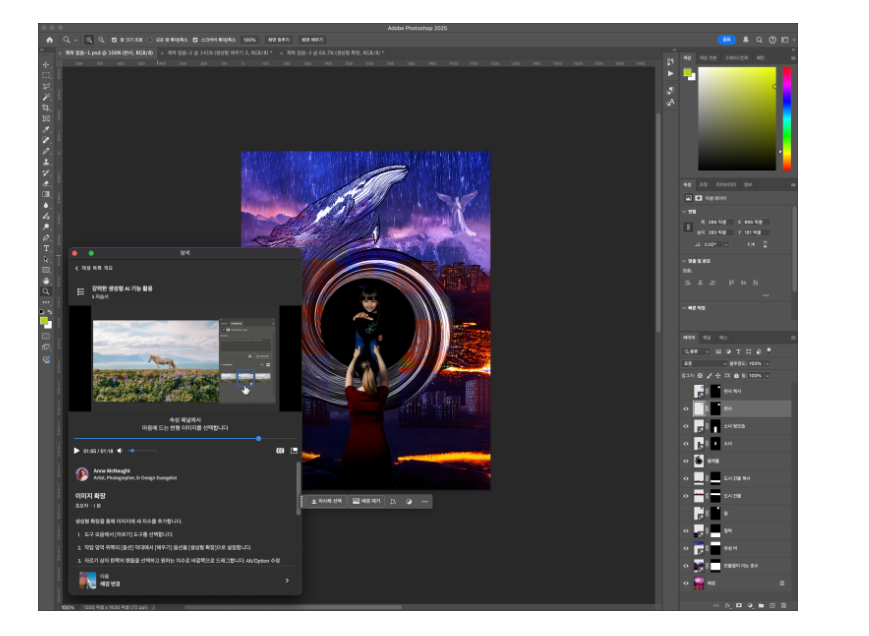Screen dimensions: 869x636
Task: Select the Eyedropper tool
Action: [x=46, y=130]
